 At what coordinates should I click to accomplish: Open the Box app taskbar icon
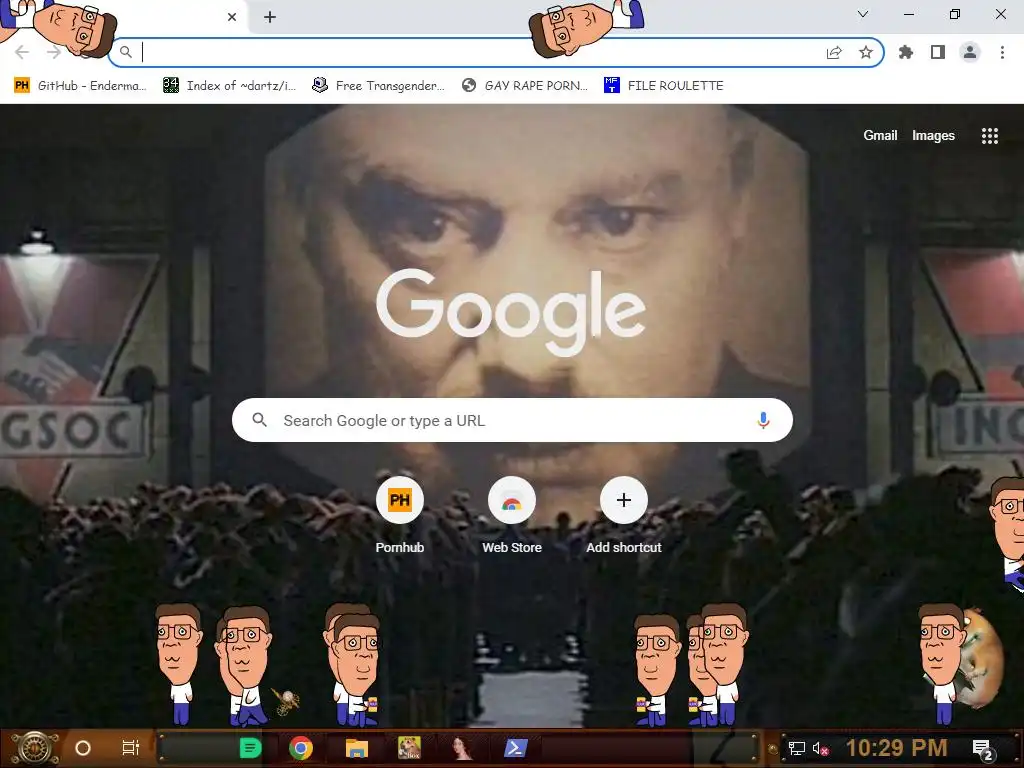point(409,748)
